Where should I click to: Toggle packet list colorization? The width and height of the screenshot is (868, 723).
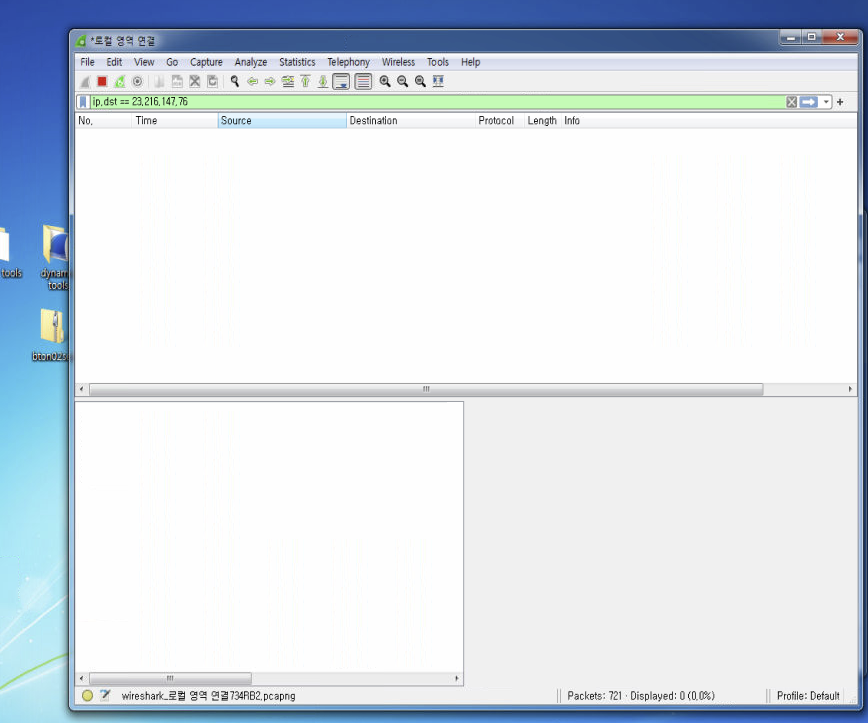click(x=363, y=82)
